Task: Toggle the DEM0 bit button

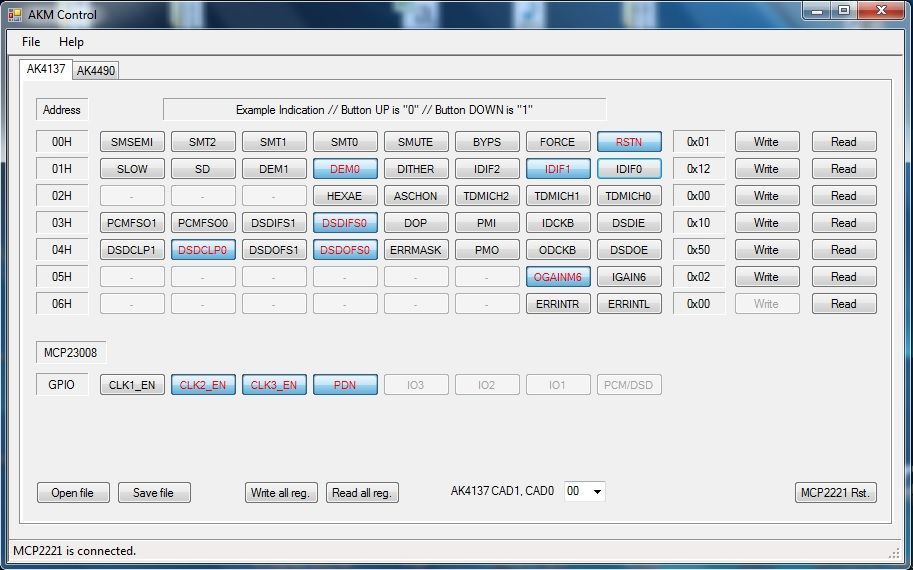Action: (x=345, y=169)
